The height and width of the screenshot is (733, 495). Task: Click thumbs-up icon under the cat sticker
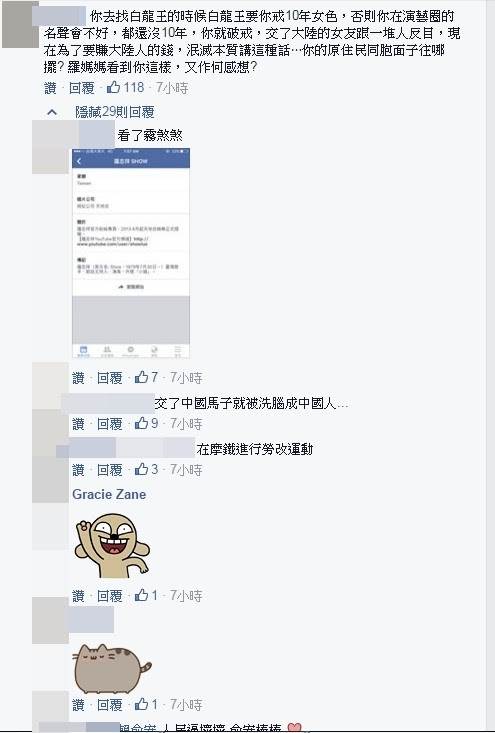pos(141,704)
